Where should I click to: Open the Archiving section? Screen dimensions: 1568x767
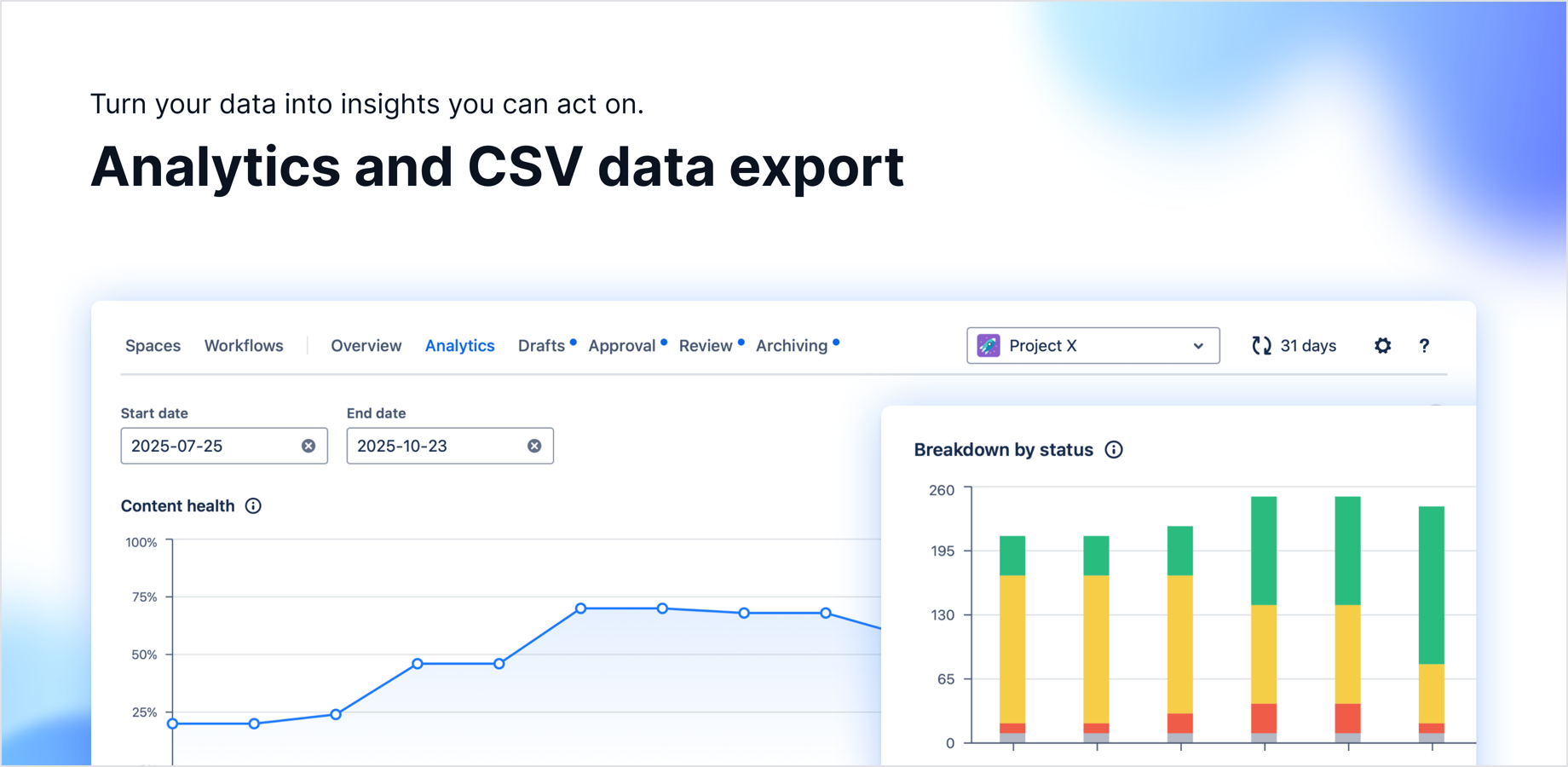793,345
